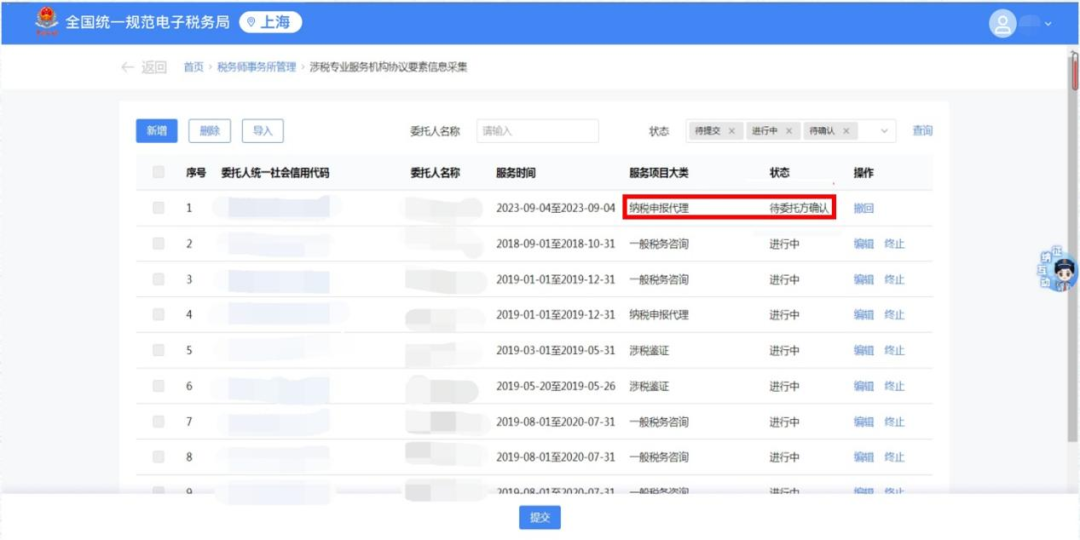
Task: Click the date 2018-09-01至2018-10-31
Action: pos(555,243)
